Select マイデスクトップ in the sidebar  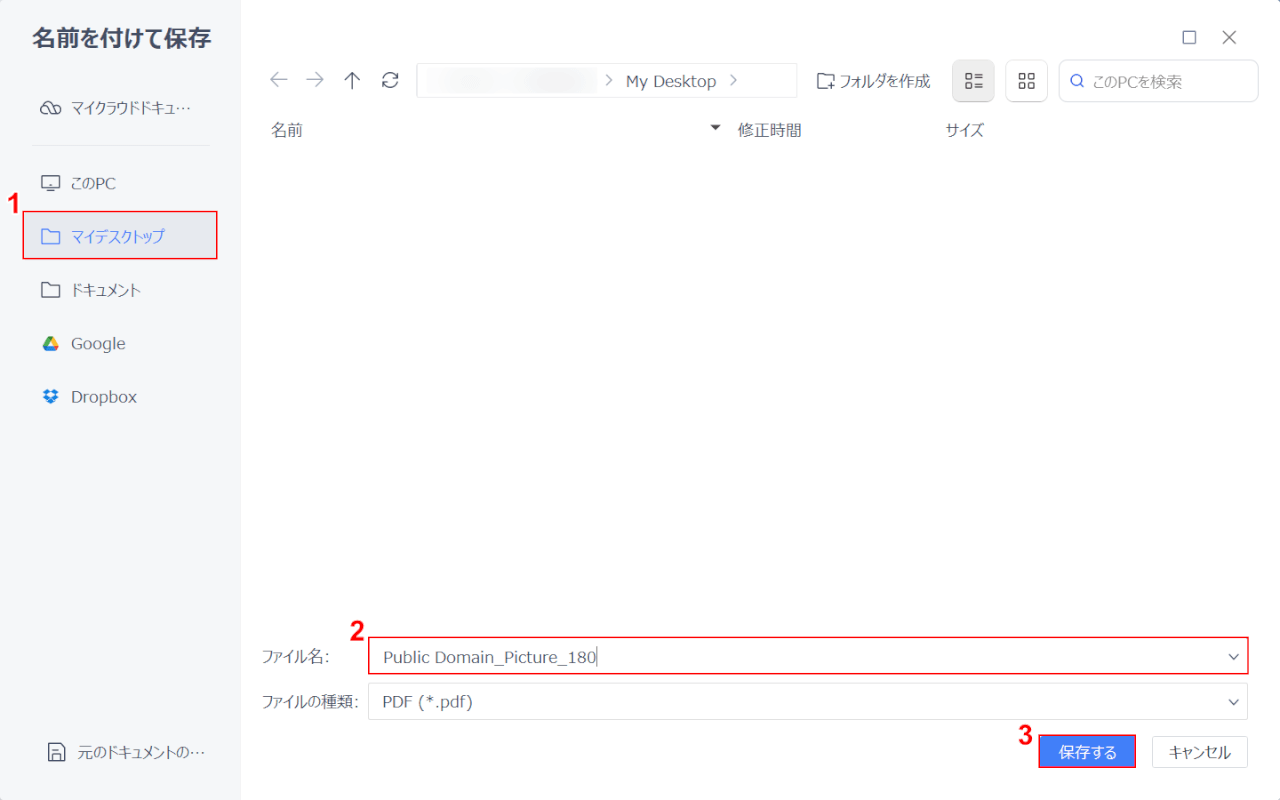tap(120, 236)
